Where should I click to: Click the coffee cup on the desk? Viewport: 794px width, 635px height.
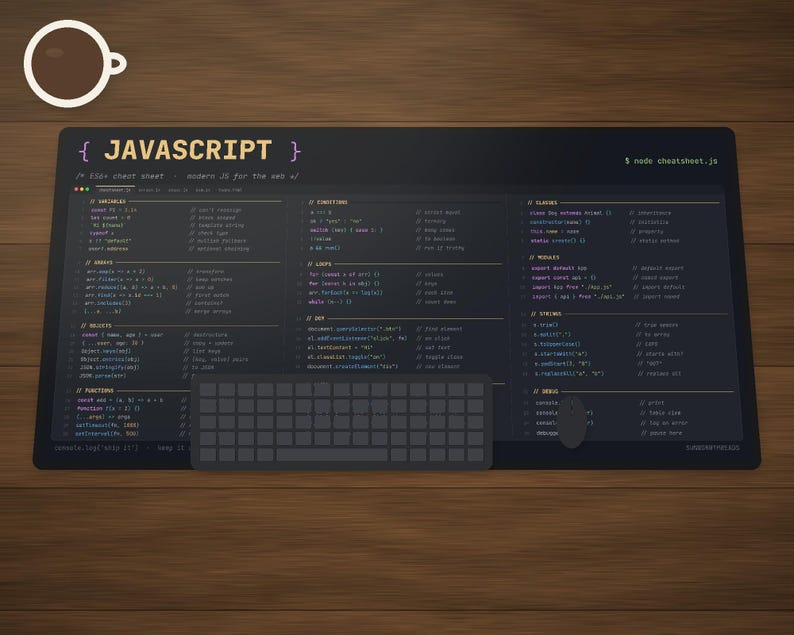tap(74, 64)
